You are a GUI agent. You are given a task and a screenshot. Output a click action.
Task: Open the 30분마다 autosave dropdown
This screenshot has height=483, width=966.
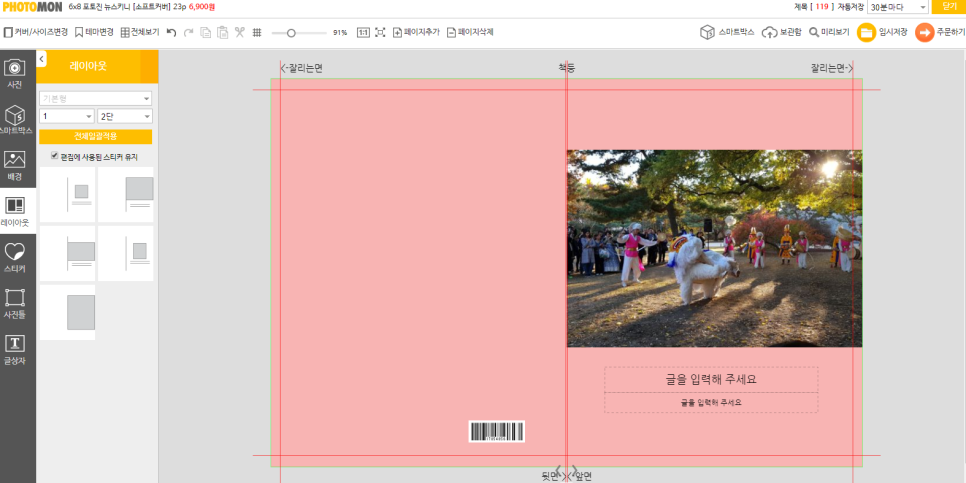(898, 7)
